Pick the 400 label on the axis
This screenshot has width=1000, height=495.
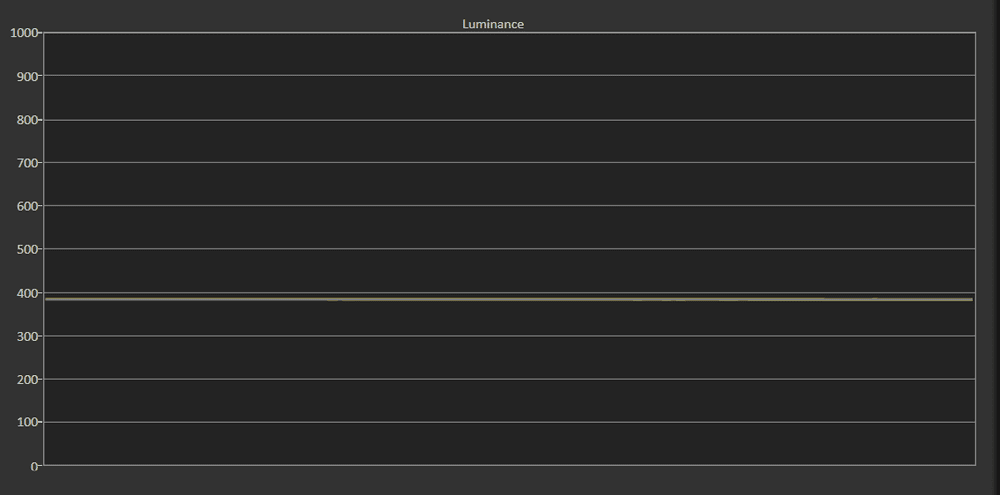[x=26, y=293]
